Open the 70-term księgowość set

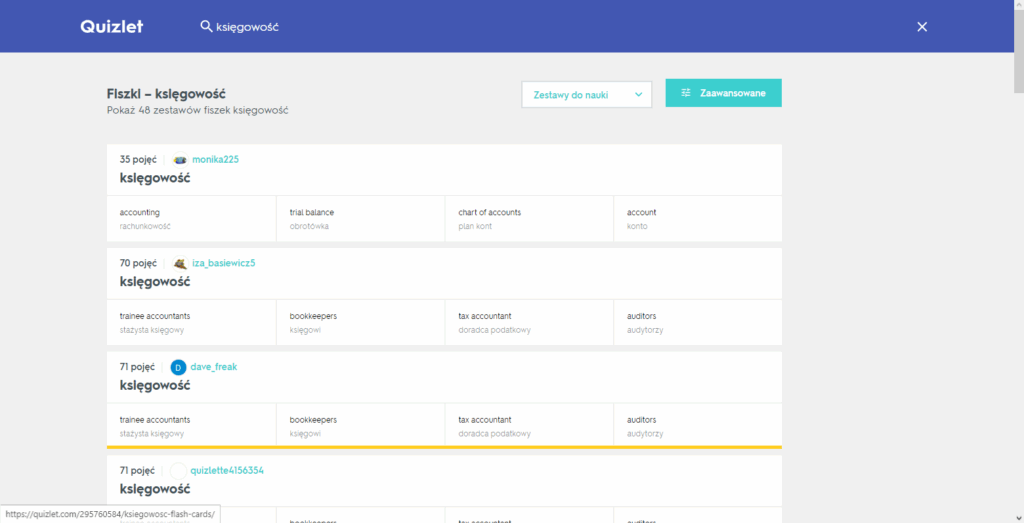[155, 282]
